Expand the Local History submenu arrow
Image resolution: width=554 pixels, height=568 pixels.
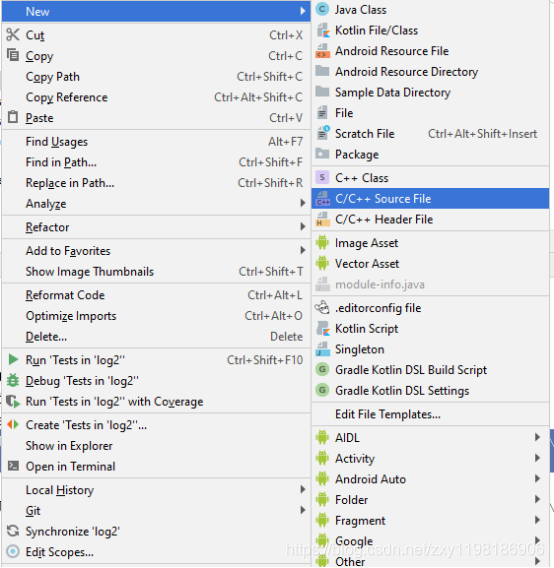(303, 490)
